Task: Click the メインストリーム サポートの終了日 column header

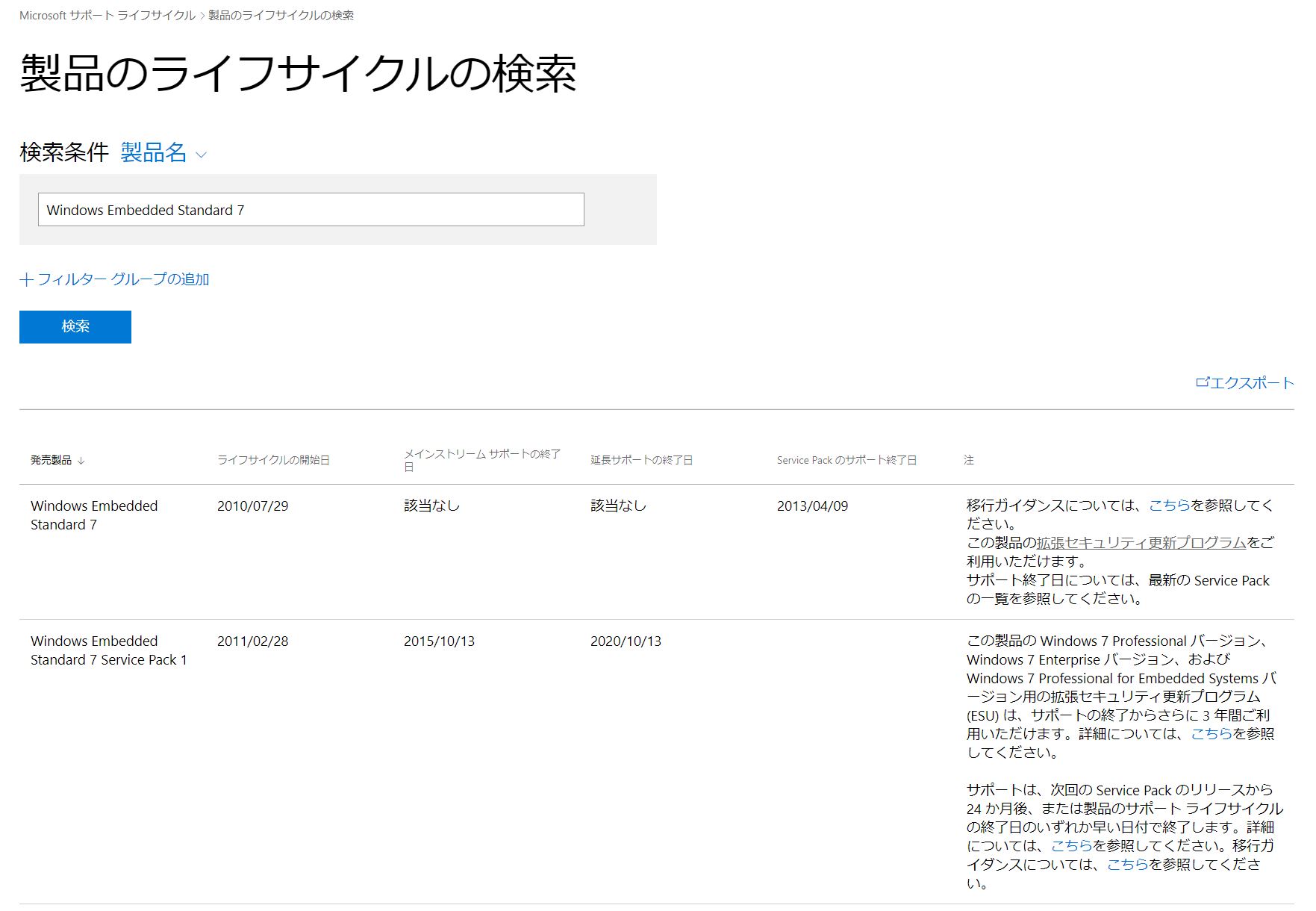Action: click(482, 460)
